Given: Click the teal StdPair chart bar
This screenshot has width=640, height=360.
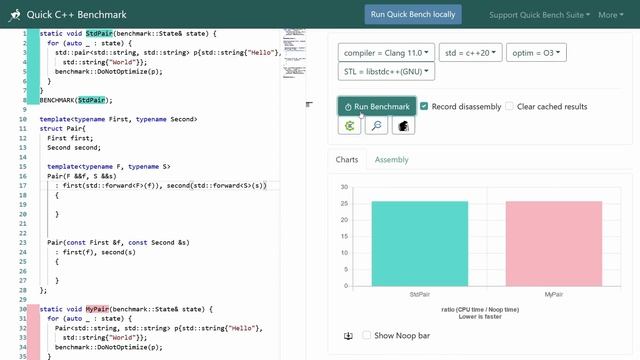Looking at the screenshot, I should (x=420, y=244).
